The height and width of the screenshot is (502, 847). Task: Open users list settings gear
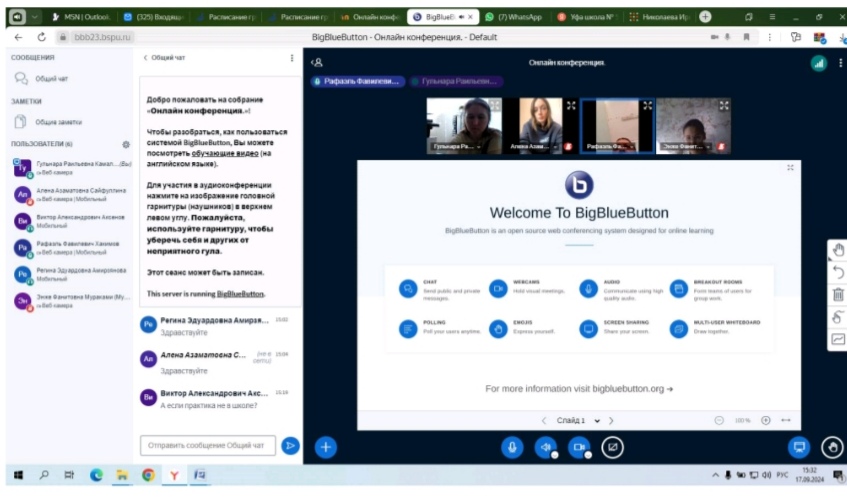125,145
